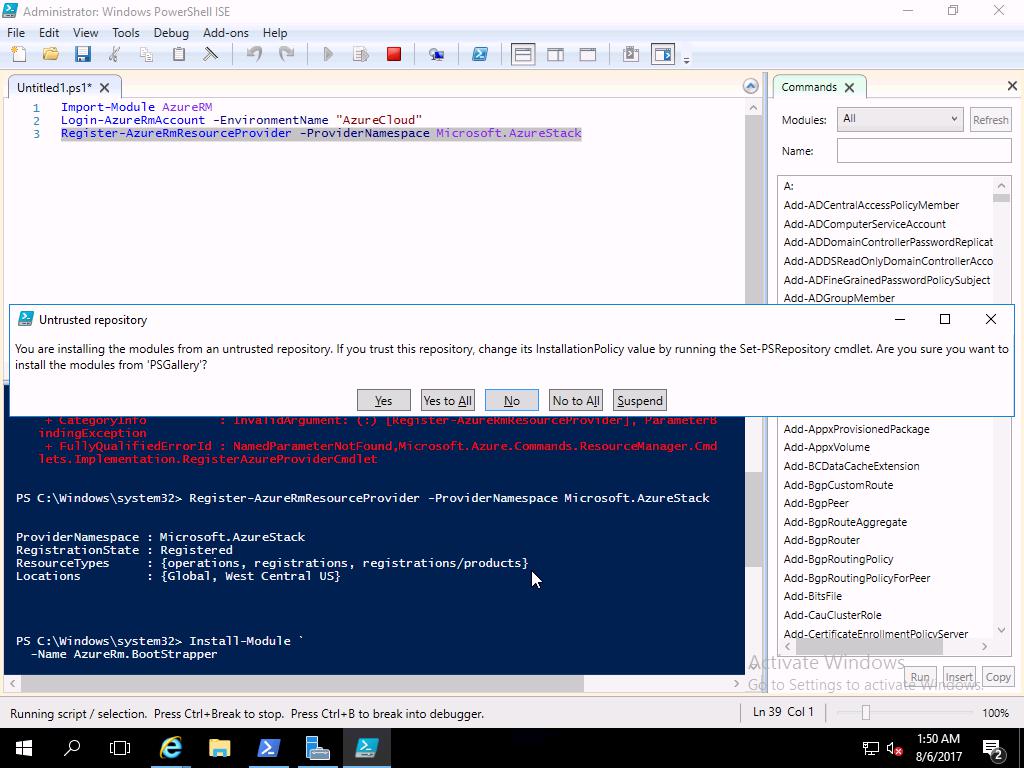Collapse the script pane with the round arrow

751,86
